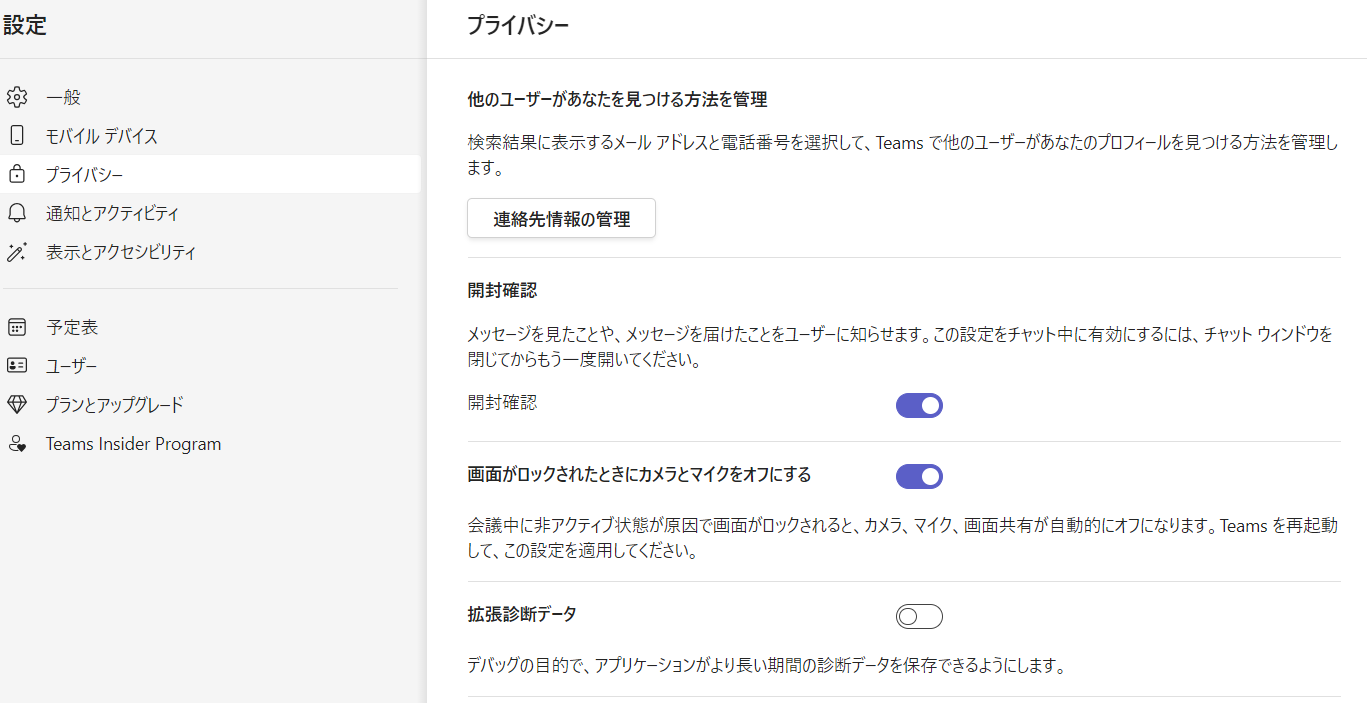Click the bell icon for 通知とアクティビティ

pyautogui.click(x=16, y=213)
